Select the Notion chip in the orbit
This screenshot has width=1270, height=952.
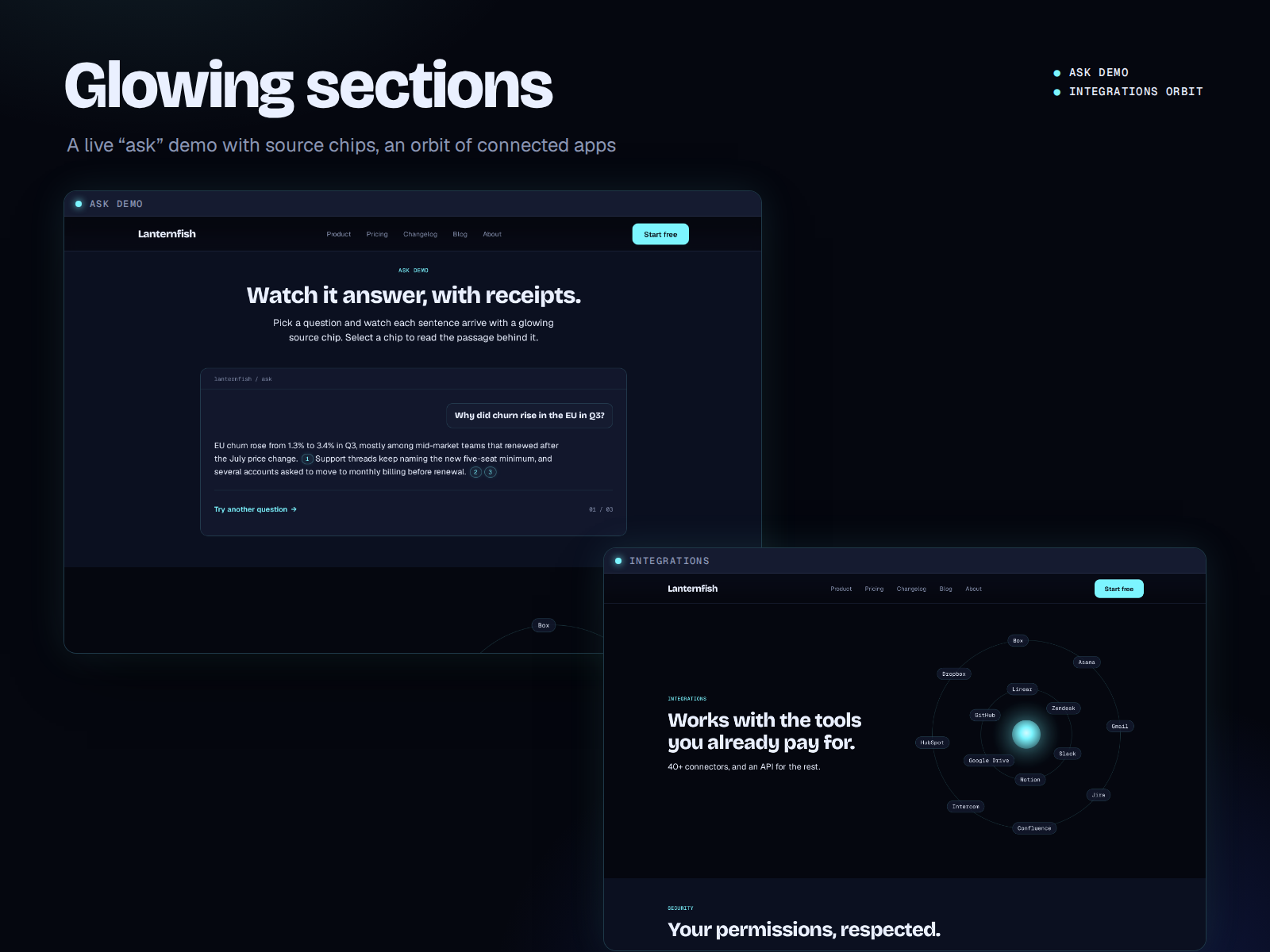(1030, 779)
